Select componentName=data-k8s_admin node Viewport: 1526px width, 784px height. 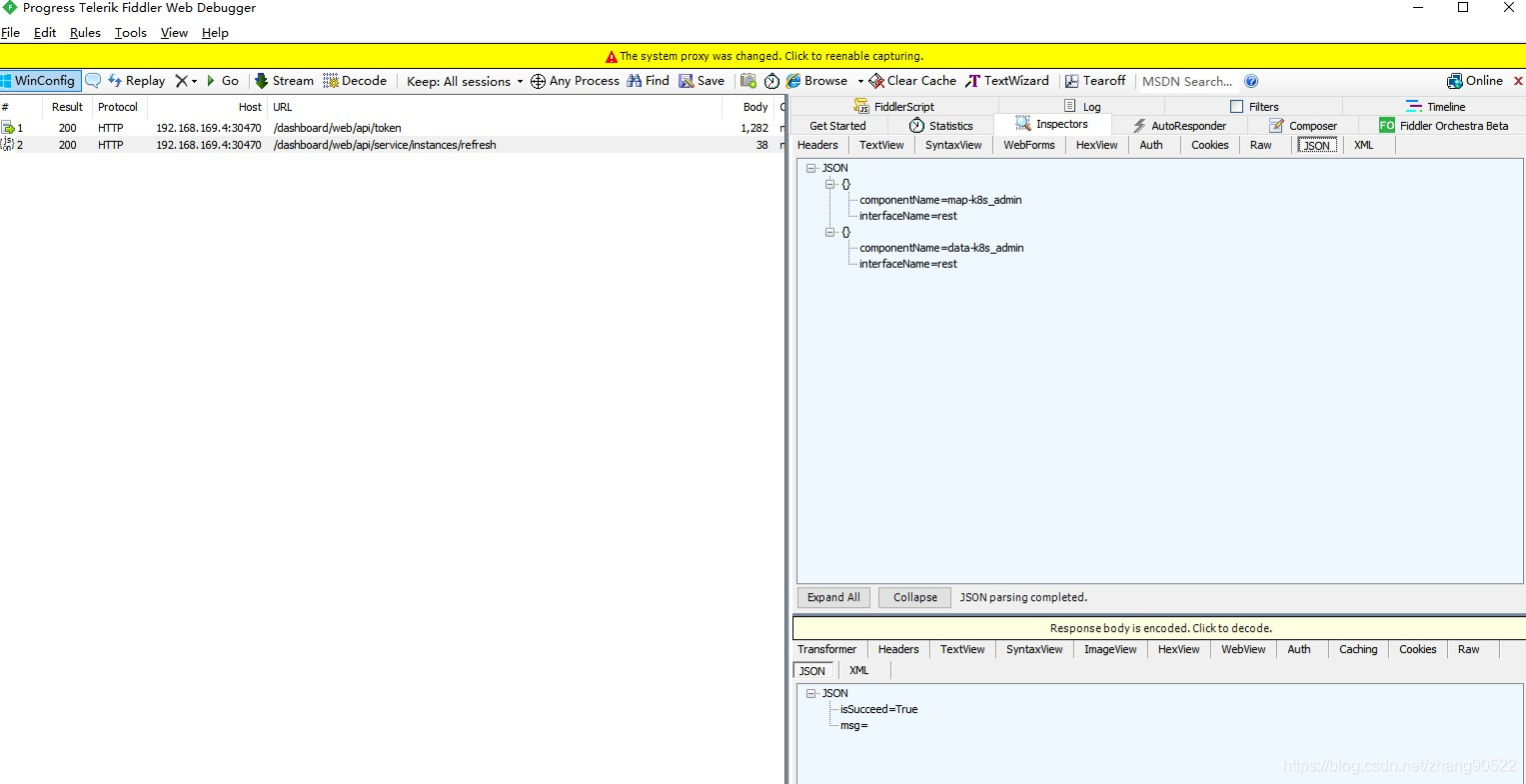[x=941, y=248]
